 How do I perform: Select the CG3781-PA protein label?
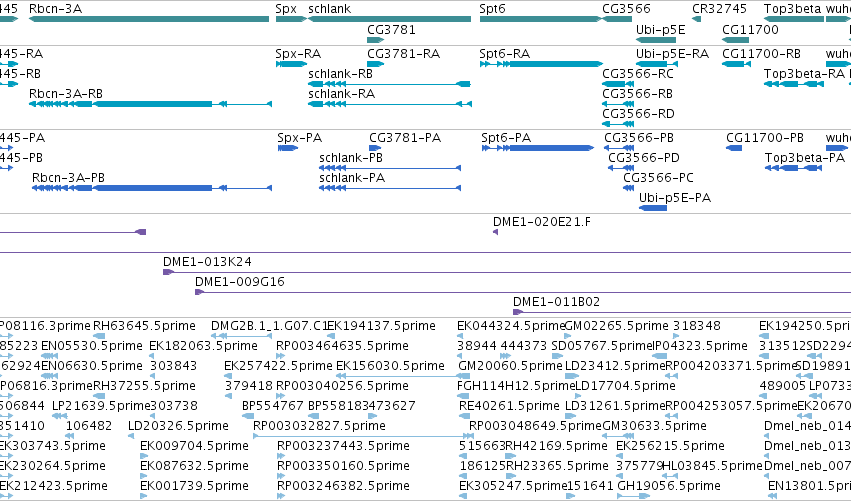[405, 138]
